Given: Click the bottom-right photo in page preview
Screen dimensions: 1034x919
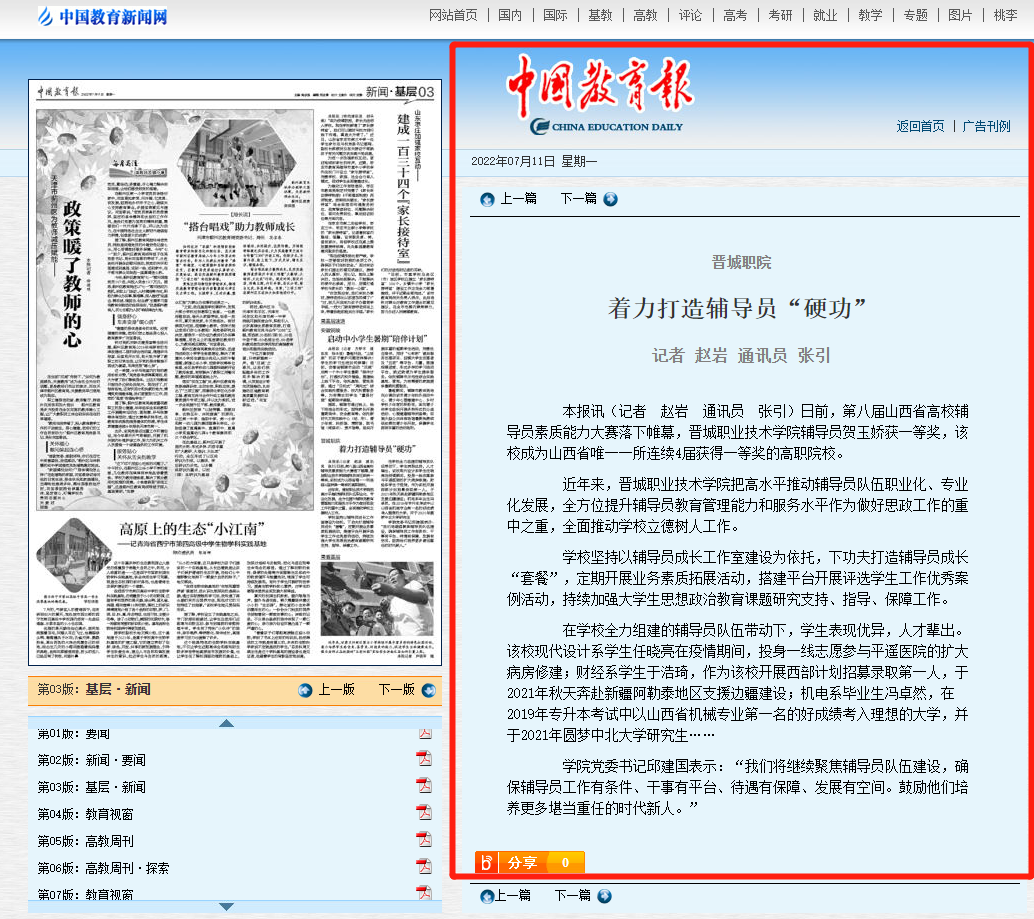Looking at the screenshot, I should [x=377, y=599].
